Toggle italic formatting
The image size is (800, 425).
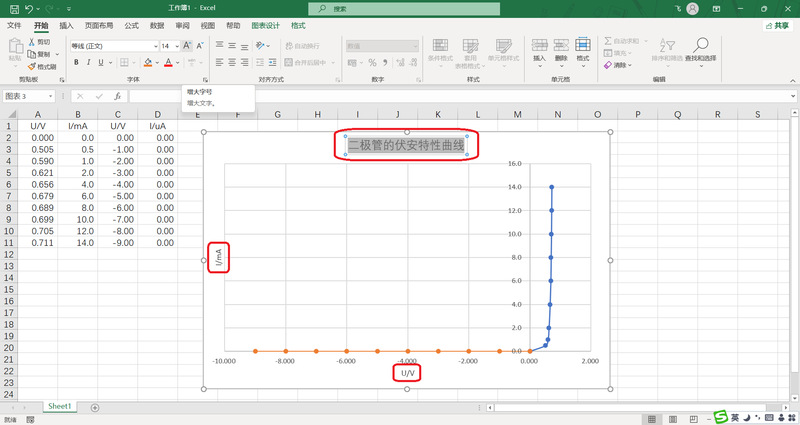88,62
